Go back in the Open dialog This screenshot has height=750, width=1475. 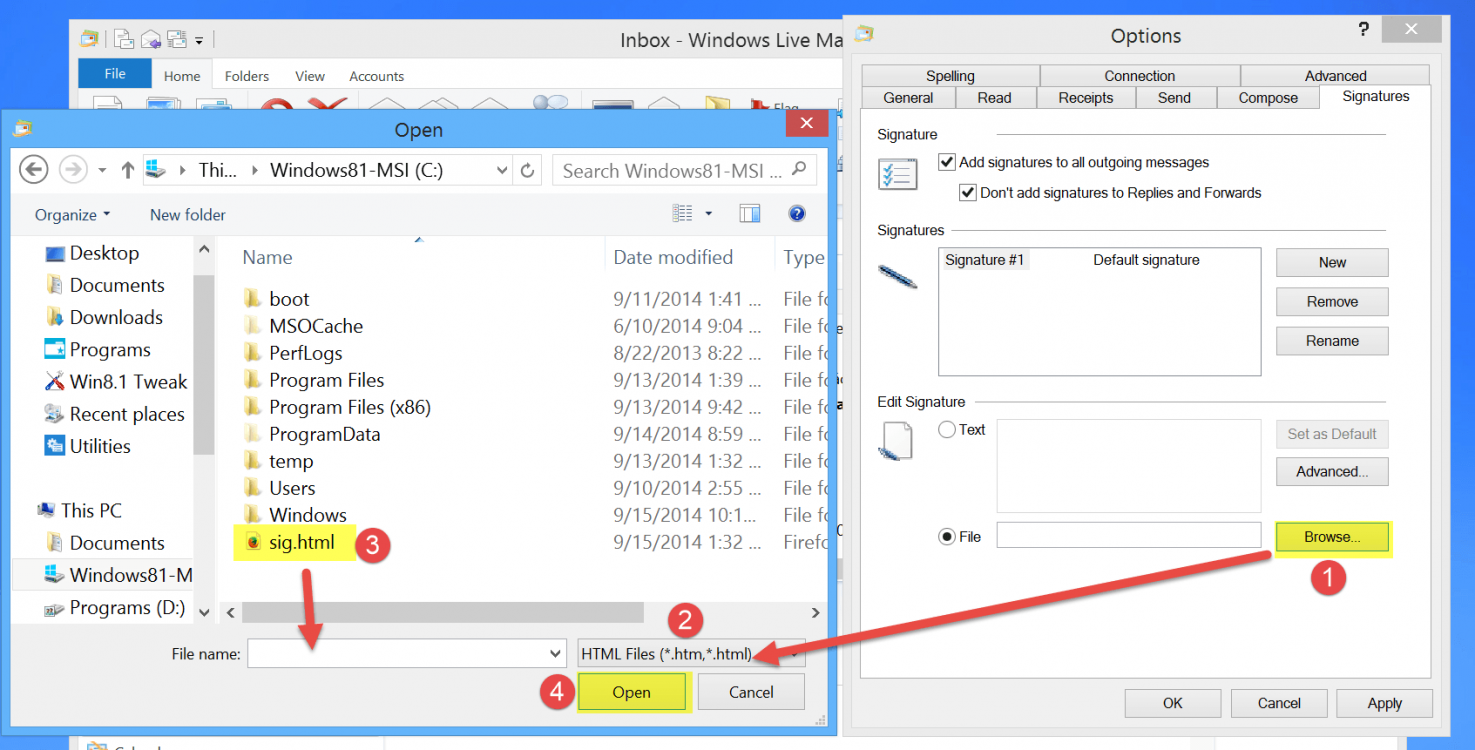click(x=33, y=170)
